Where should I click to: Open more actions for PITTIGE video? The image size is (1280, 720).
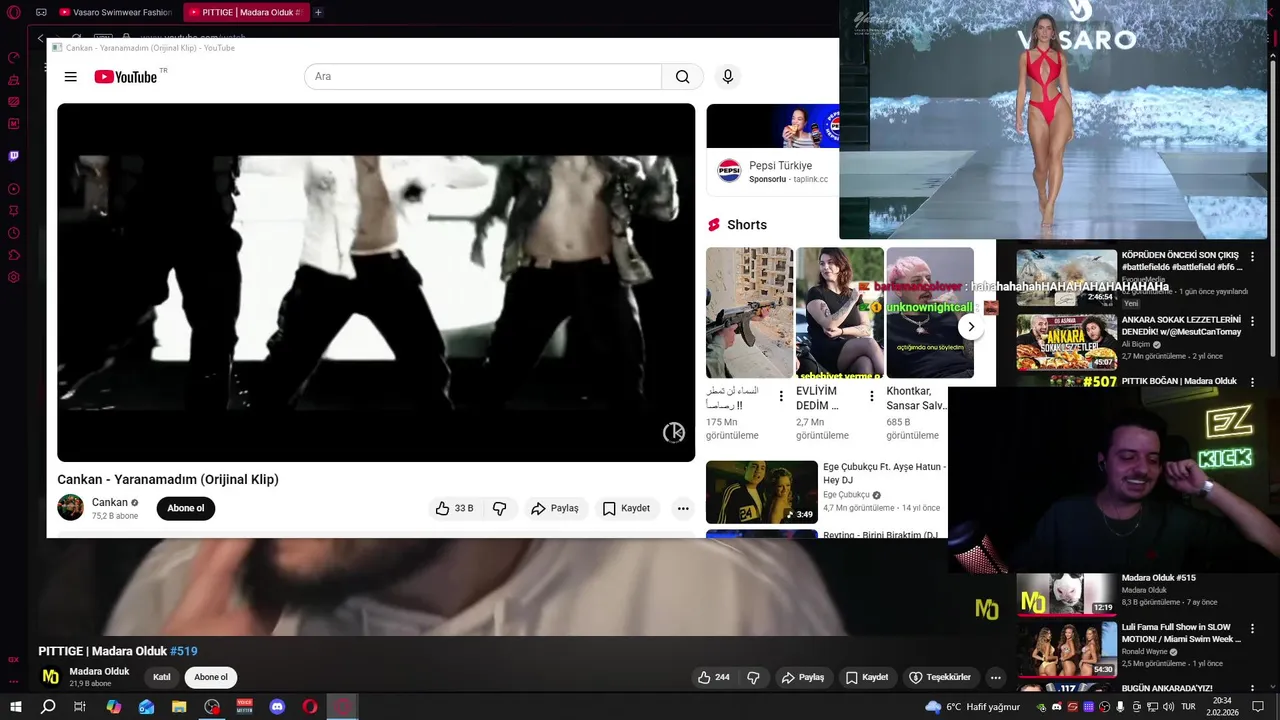(995, 677)
